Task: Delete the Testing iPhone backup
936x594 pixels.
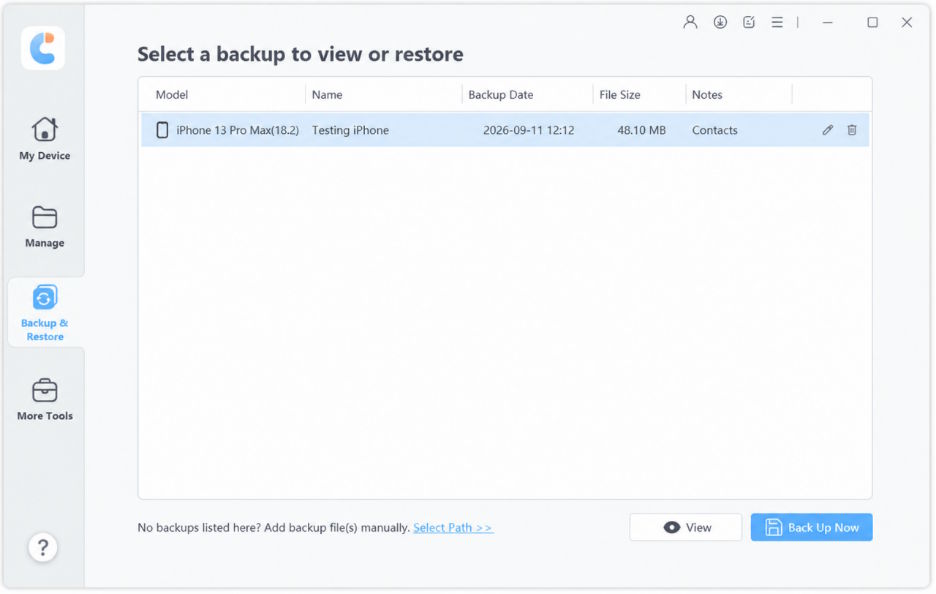Action: click(852, 130)
